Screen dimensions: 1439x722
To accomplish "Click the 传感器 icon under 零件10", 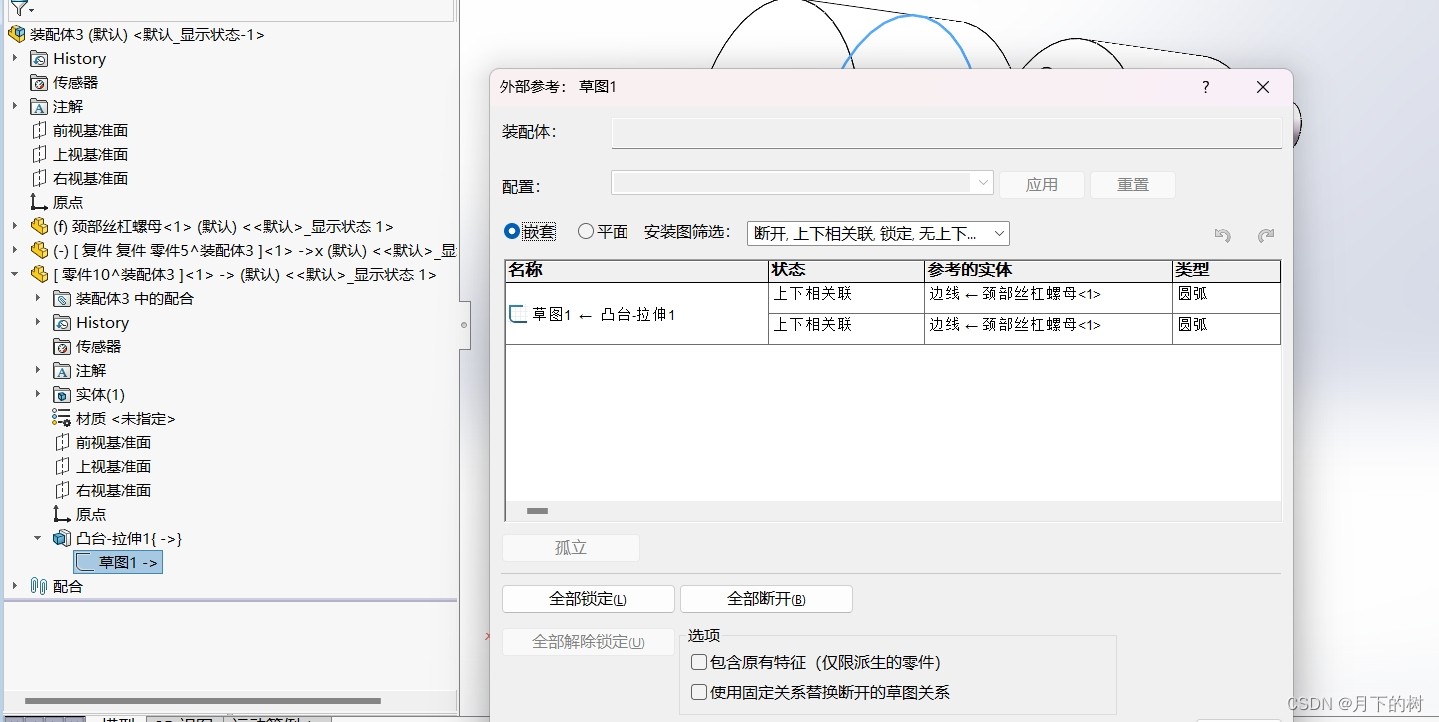I will coord(62,346).
